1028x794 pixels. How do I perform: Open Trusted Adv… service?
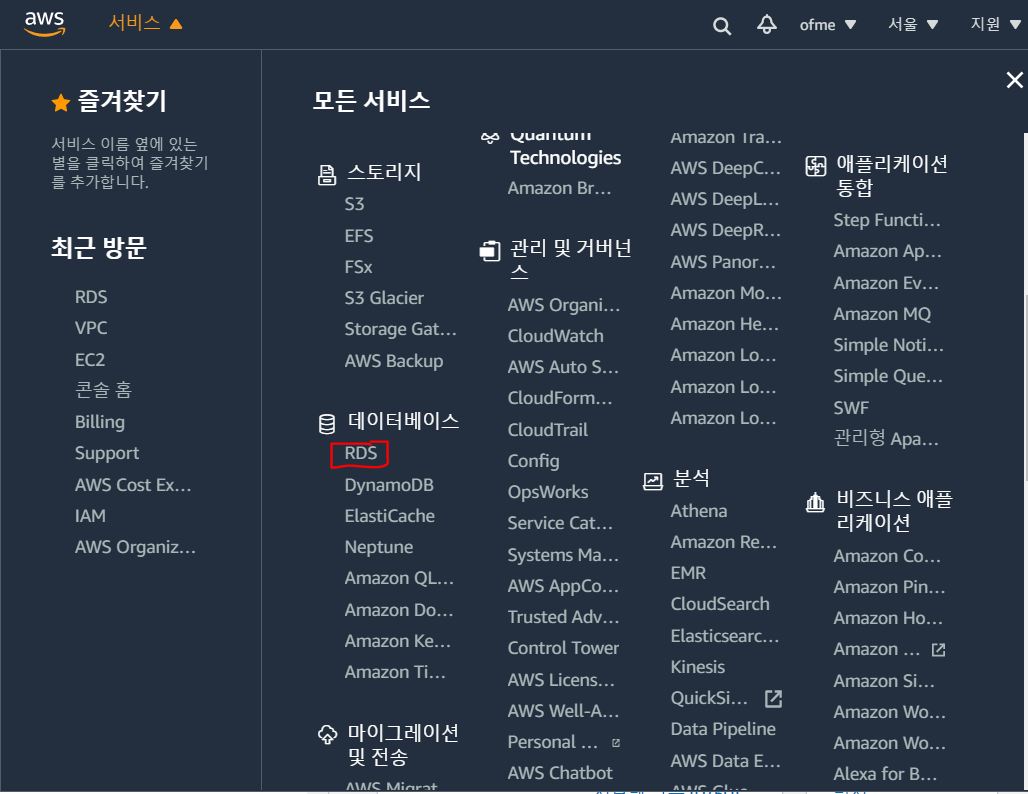coord(563,617)
